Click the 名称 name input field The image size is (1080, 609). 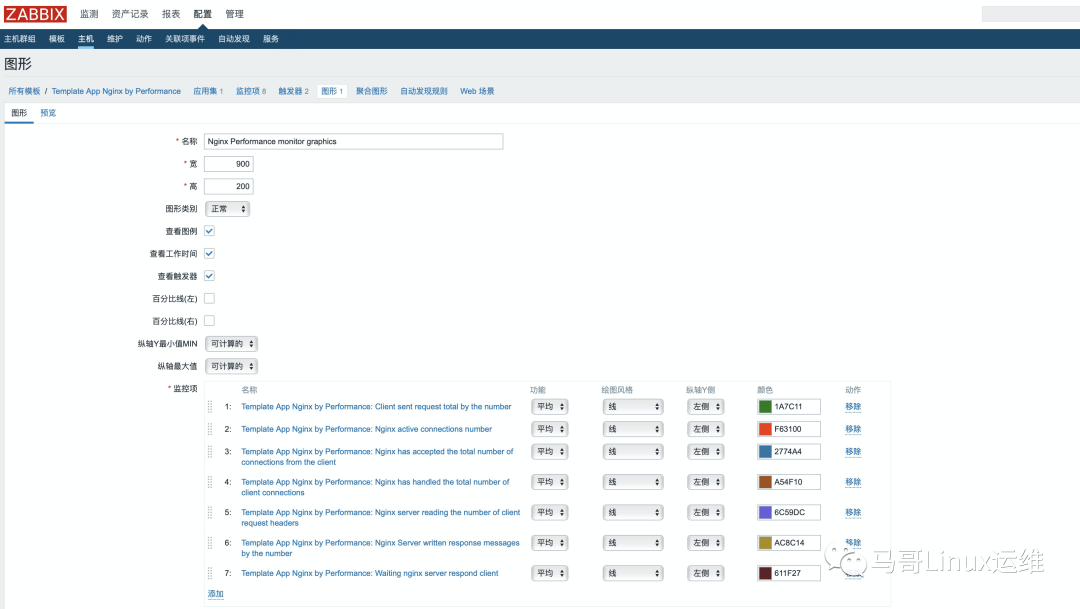tap(353, 141)
